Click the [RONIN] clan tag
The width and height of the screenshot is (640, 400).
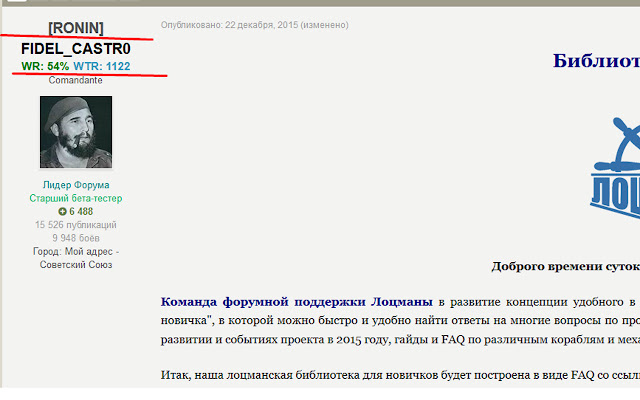76,28
